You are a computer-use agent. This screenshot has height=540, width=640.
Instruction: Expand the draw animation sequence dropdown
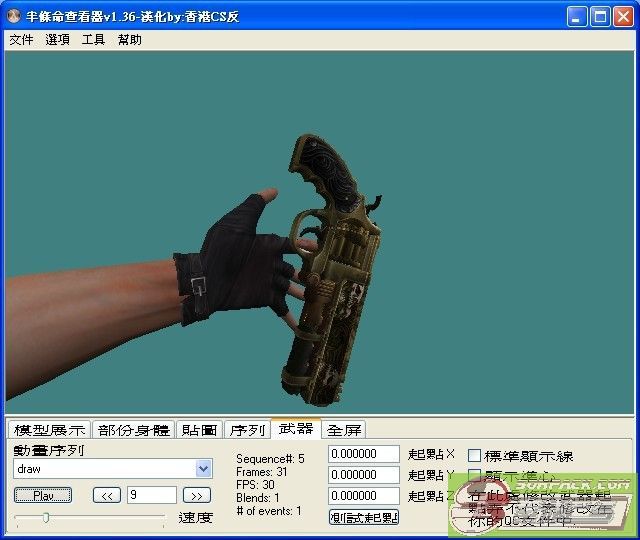(204, 469)
